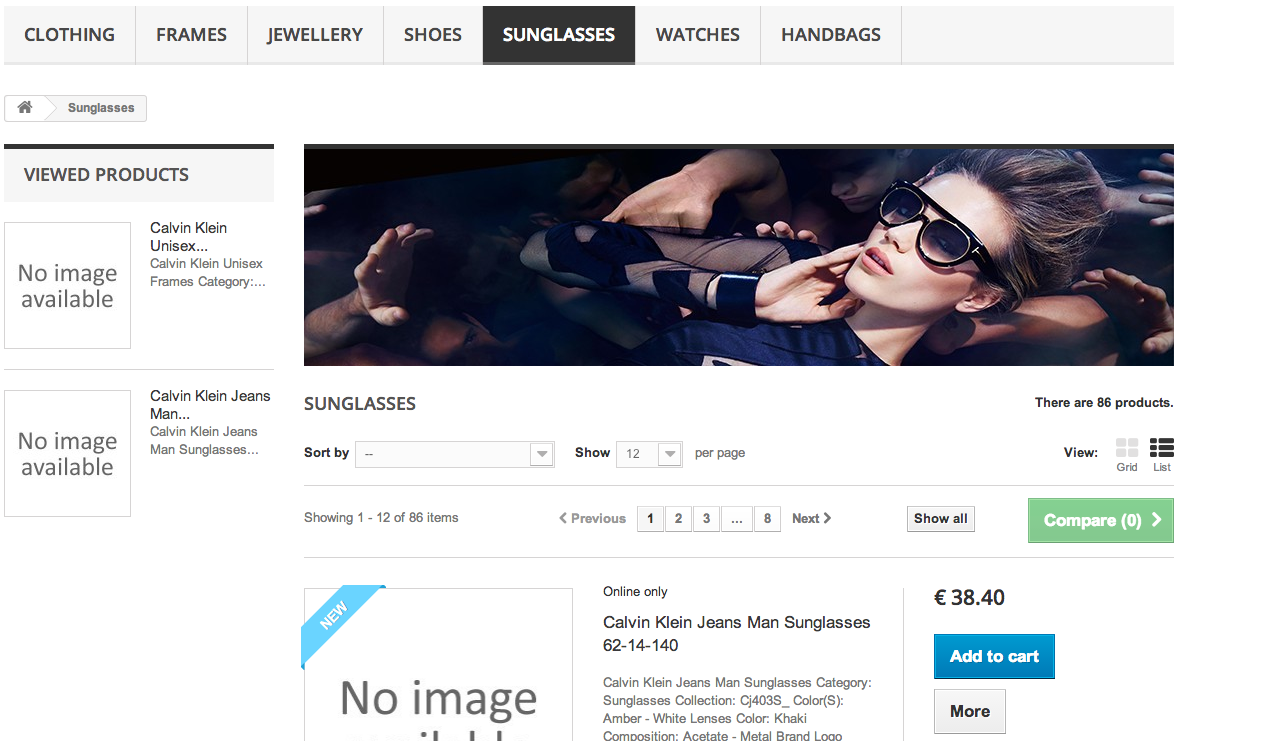Screen dimensions: 1287x741
Task: Select current page 1 in pagination
Action: pyautogui.click(x=650, y=519)
